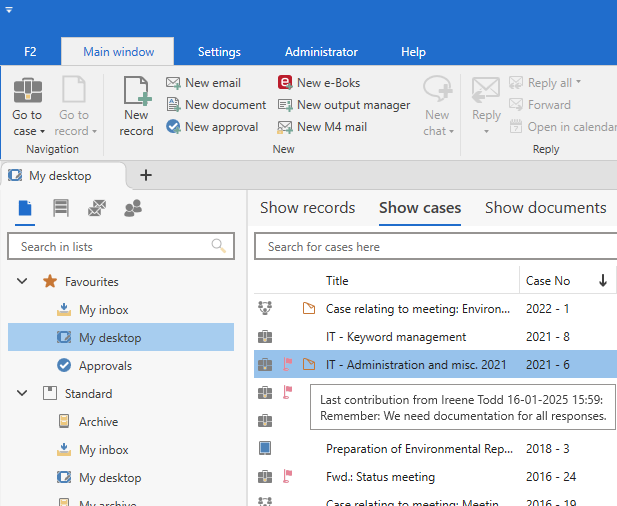Open New output manager

pos(285,105)
